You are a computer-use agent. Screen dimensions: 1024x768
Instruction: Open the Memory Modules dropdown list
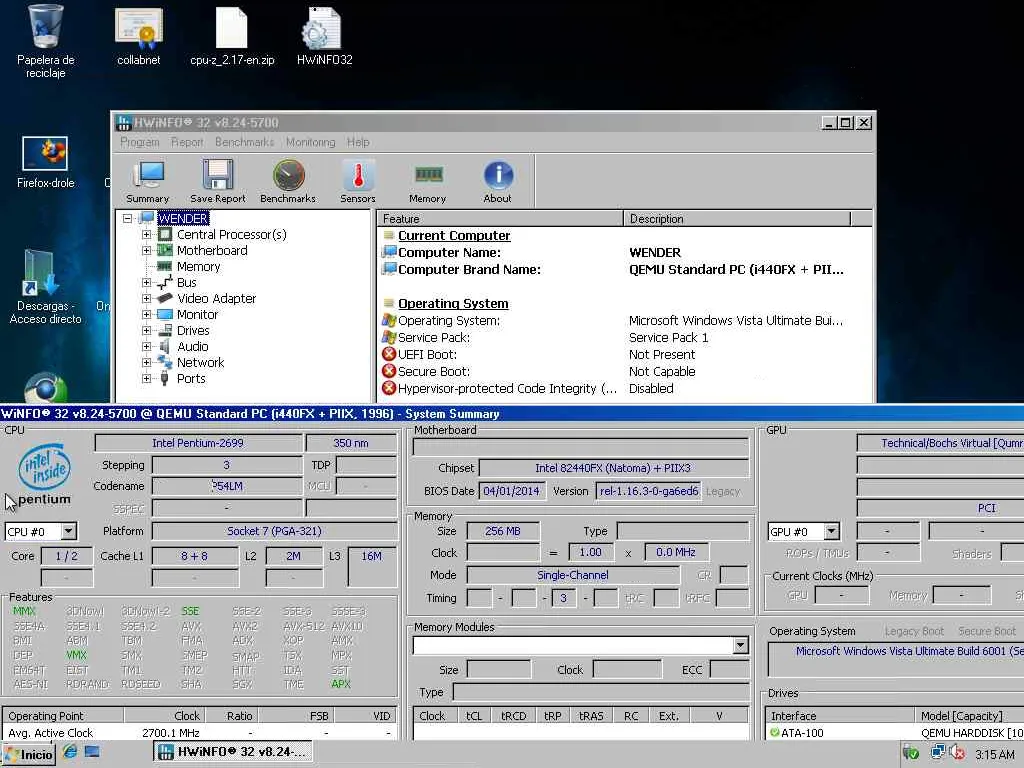coord(740,646)
